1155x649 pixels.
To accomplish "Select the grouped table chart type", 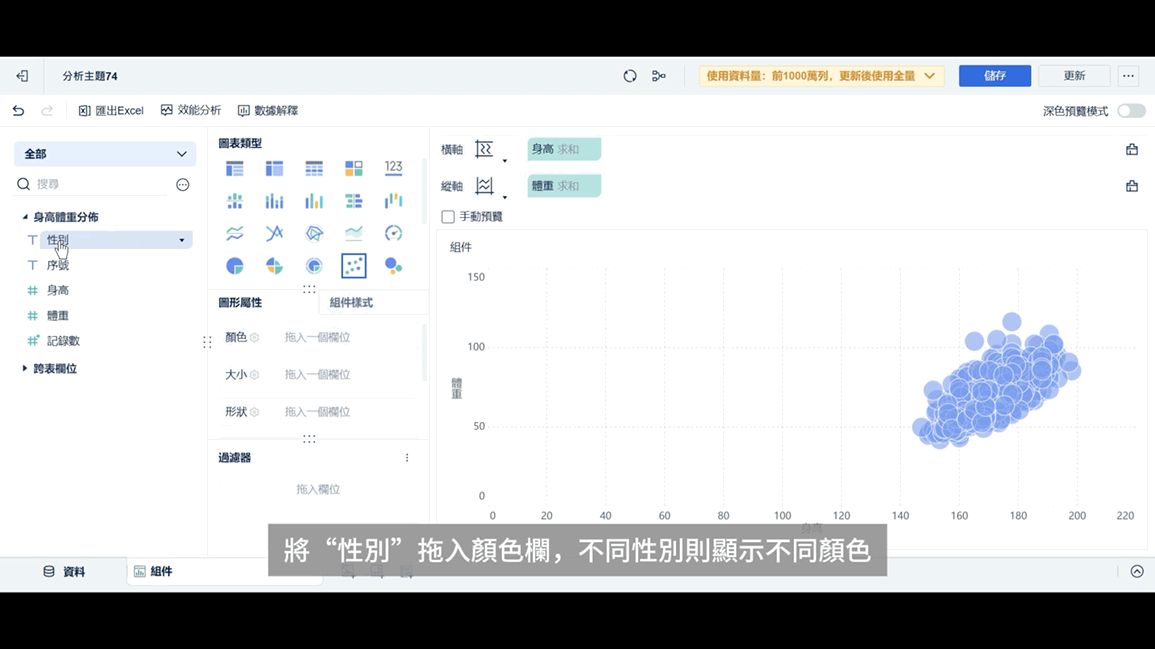I will pyautogui.click(x=235, y=169).
